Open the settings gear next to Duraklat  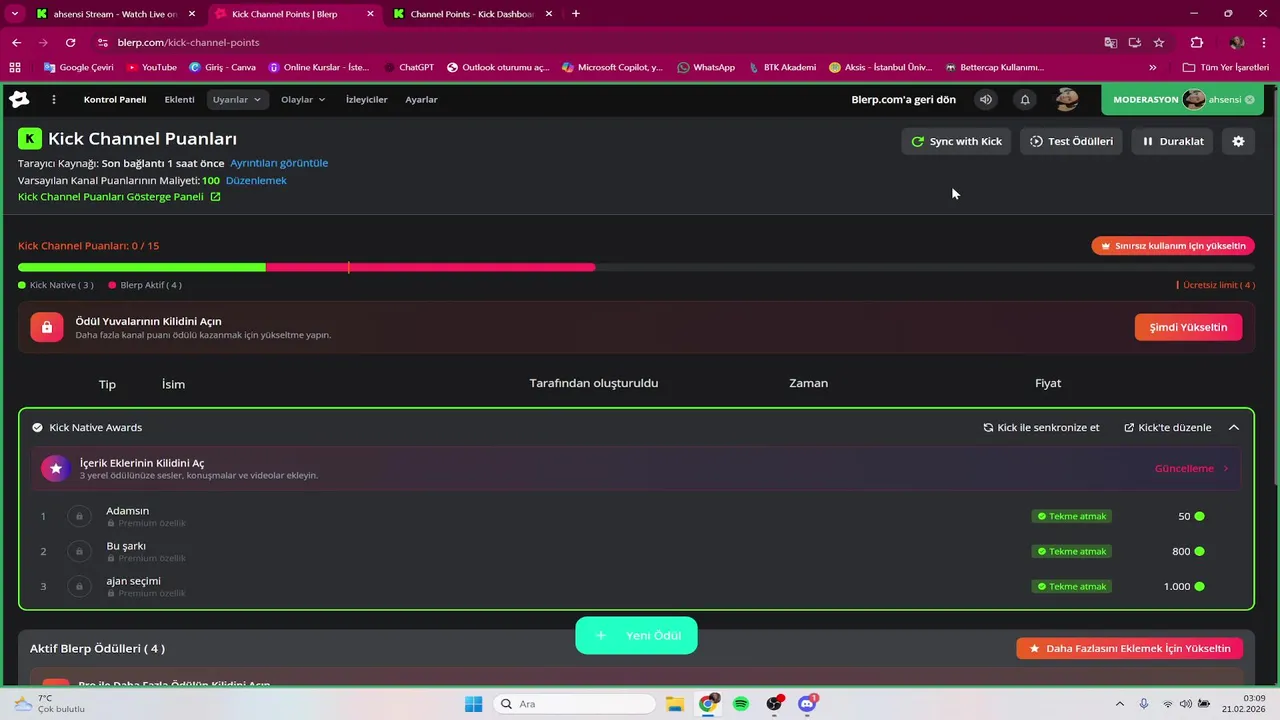click(x=1238, y=141)
